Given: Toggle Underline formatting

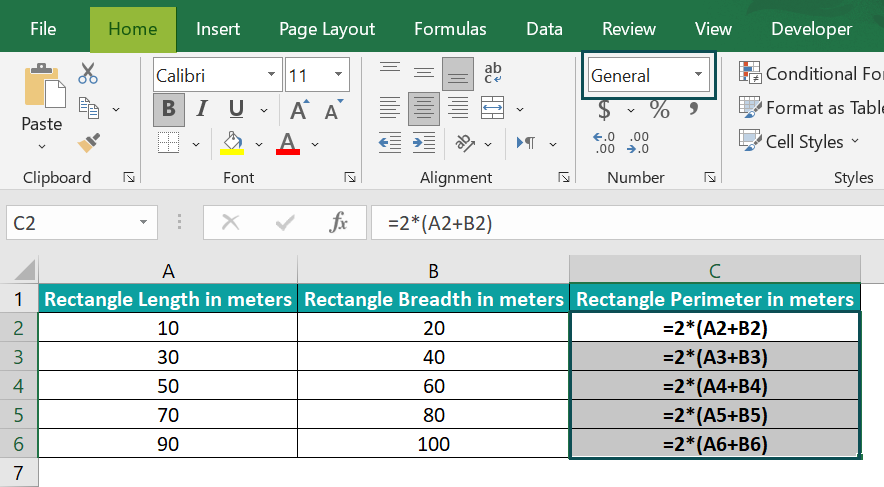Looking at the screenshot, I should (x=236, y=109).
